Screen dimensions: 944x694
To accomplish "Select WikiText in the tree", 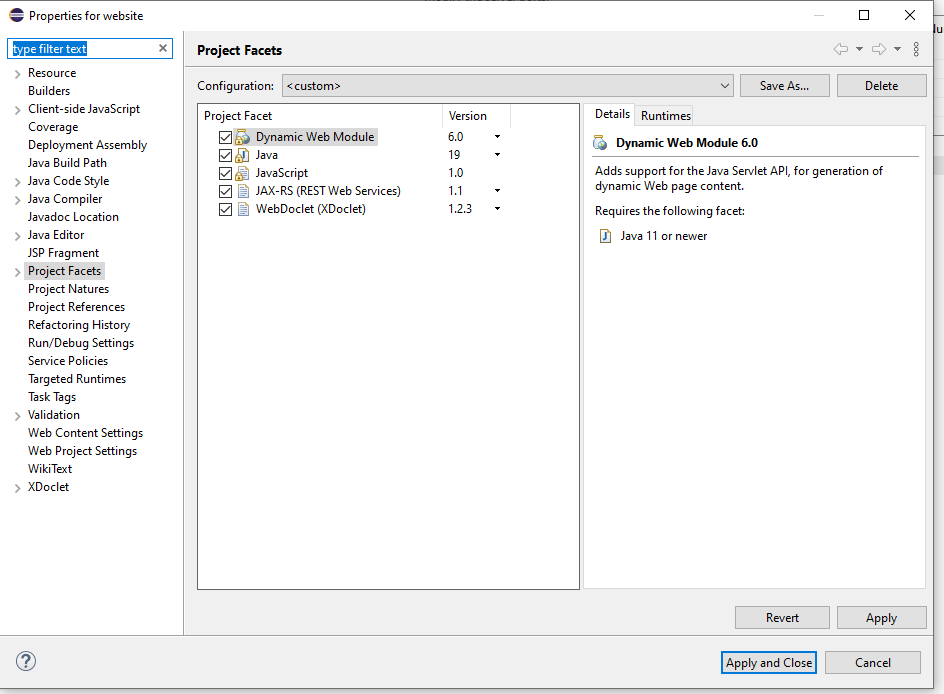I will (49, 469).
